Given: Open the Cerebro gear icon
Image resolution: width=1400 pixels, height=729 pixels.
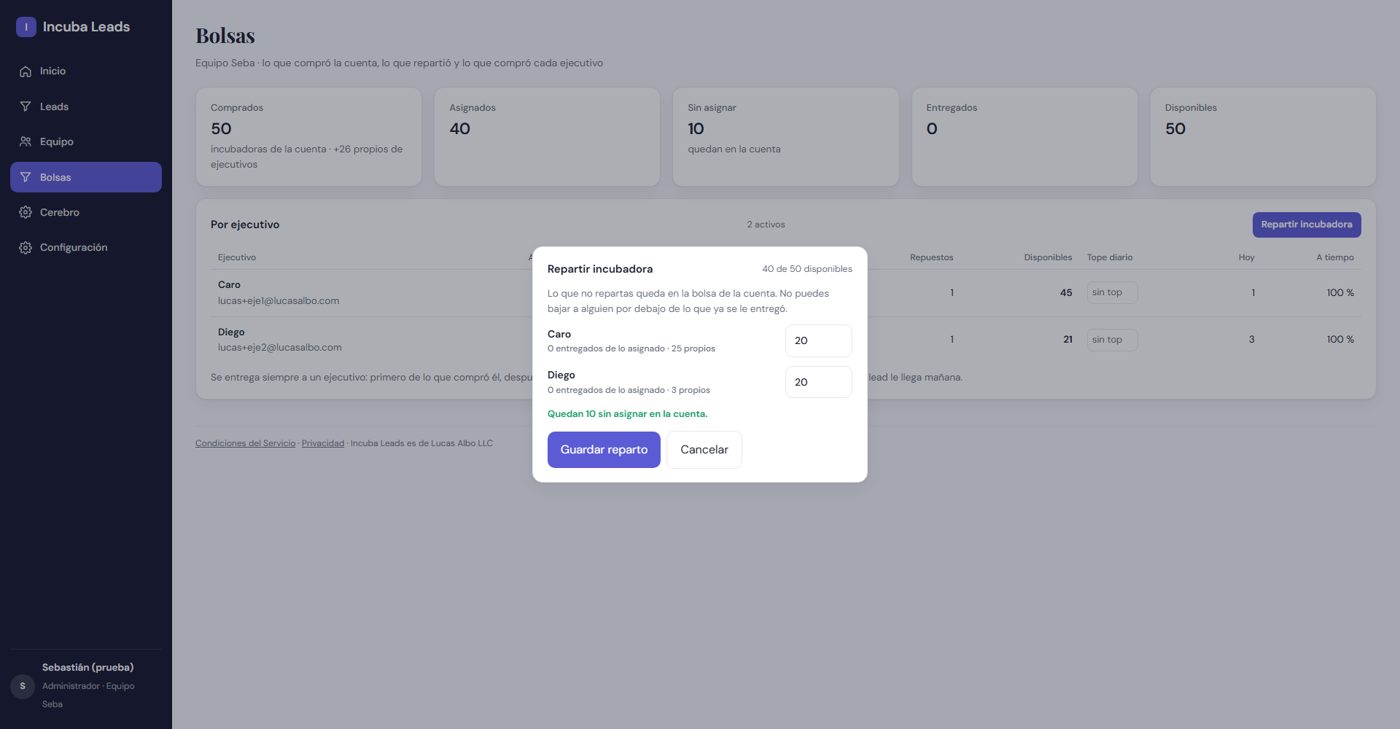Looking at the screenshot, I should click(25, 212).
